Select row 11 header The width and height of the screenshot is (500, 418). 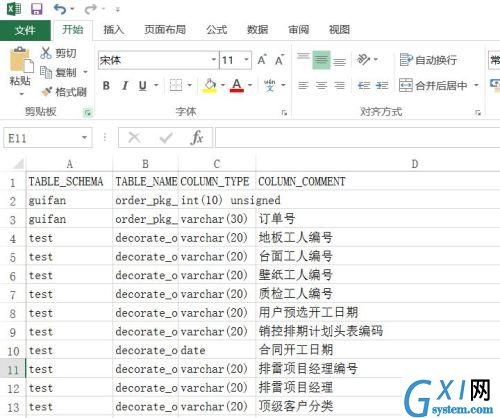[x=13, y=369]
